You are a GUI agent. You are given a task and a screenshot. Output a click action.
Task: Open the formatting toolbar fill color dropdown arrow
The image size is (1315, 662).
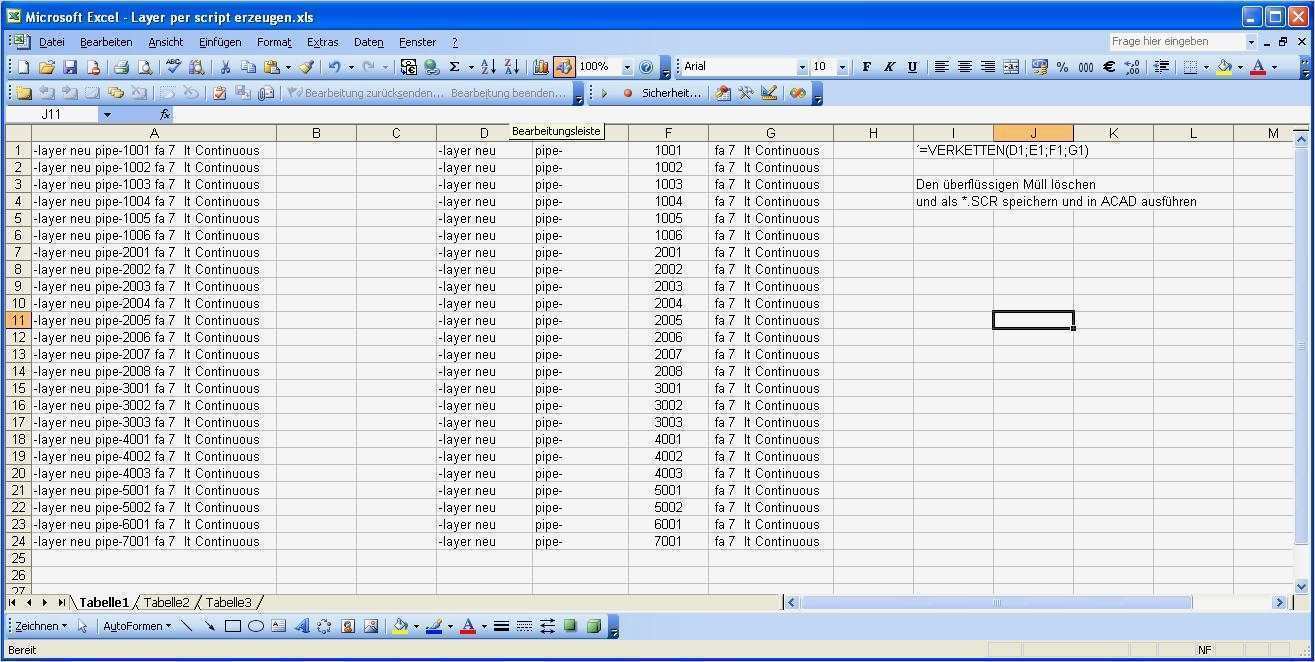point(1240,67)
